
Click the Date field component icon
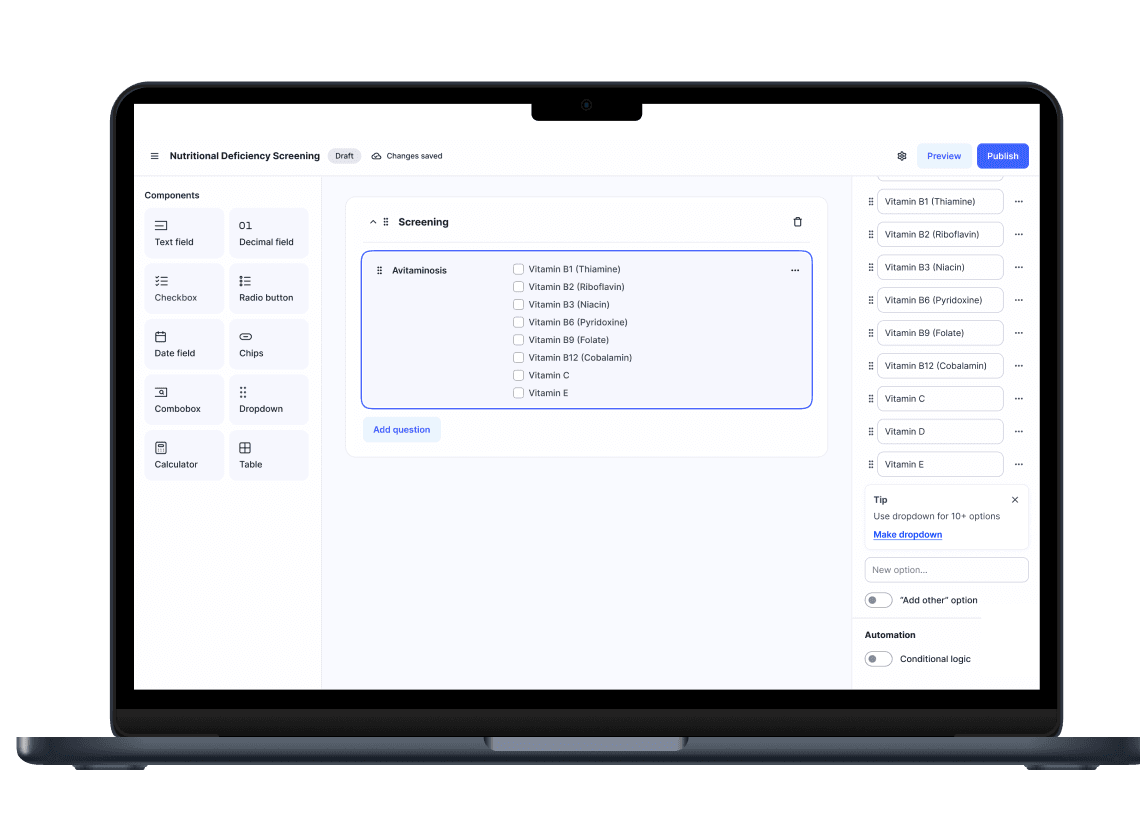coord(161,337)
